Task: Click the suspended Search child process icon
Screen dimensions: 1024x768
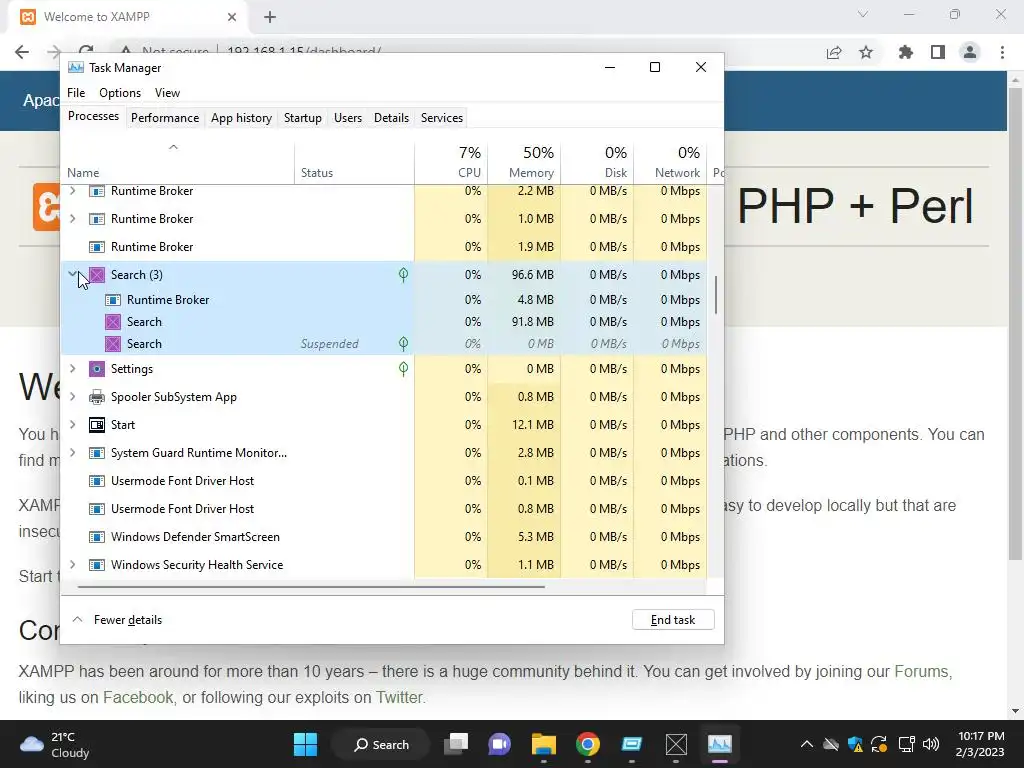Action: tap(113, 344)
